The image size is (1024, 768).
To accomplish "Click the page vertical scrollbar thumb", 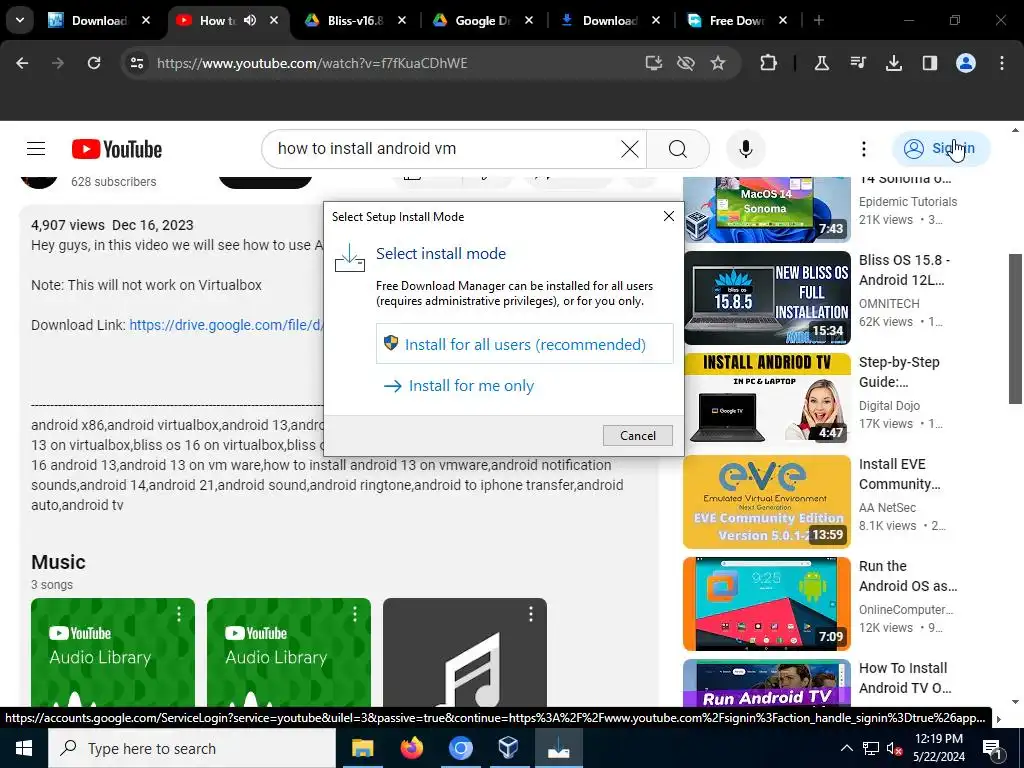I will (x=1015, y=328).
